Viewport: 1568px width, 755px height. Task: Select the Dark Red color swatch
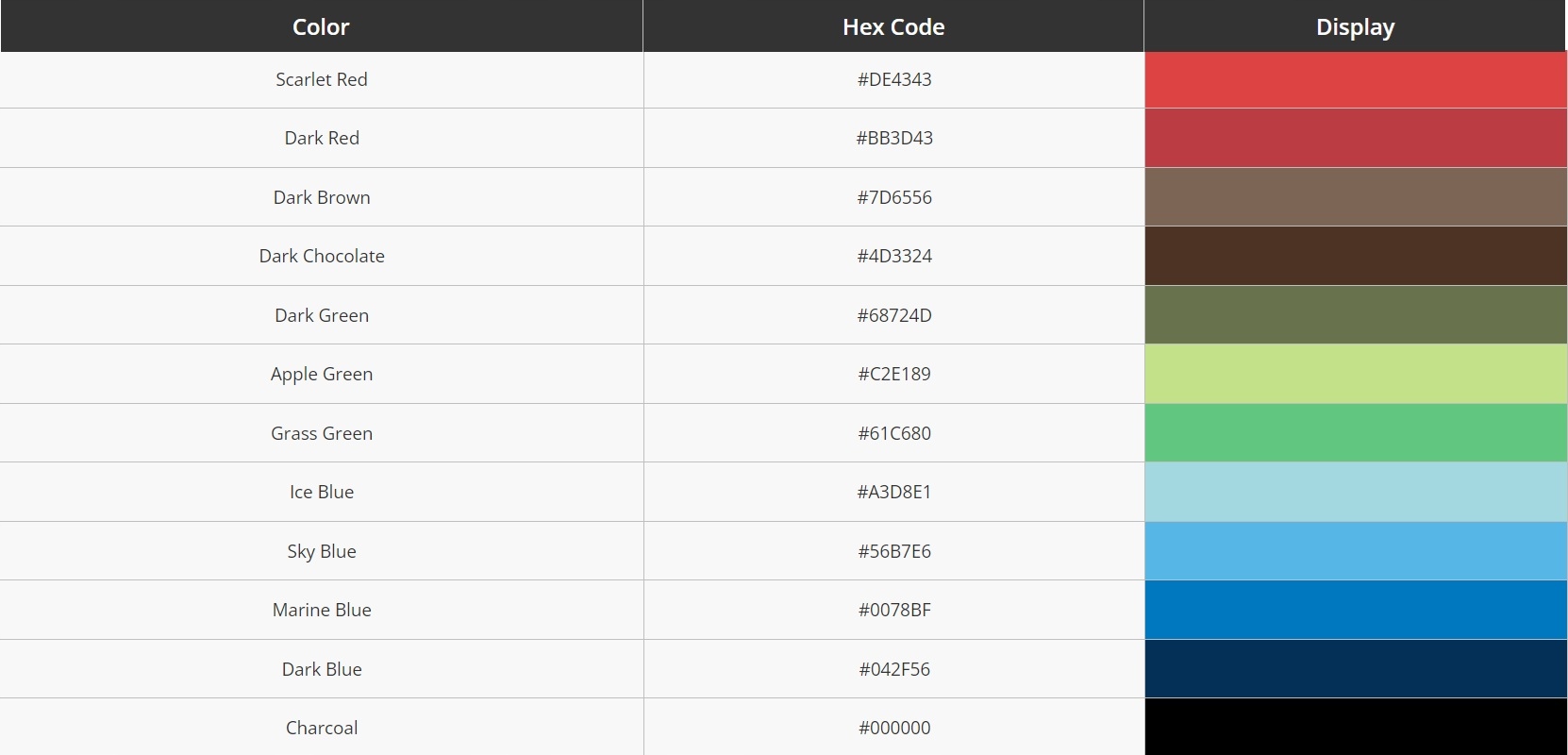click(x=1355, y=138)
